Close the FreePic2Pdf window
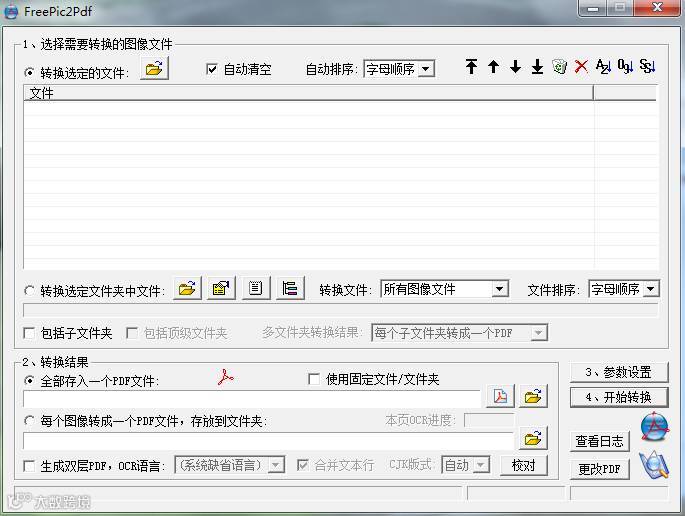685x516 pixels. point(657,8)
